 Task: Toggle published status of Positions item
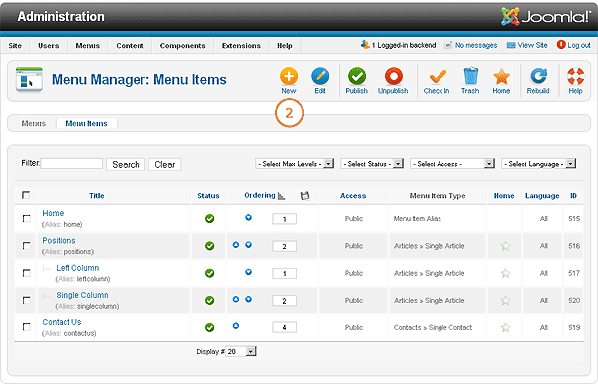pos(209,246)
